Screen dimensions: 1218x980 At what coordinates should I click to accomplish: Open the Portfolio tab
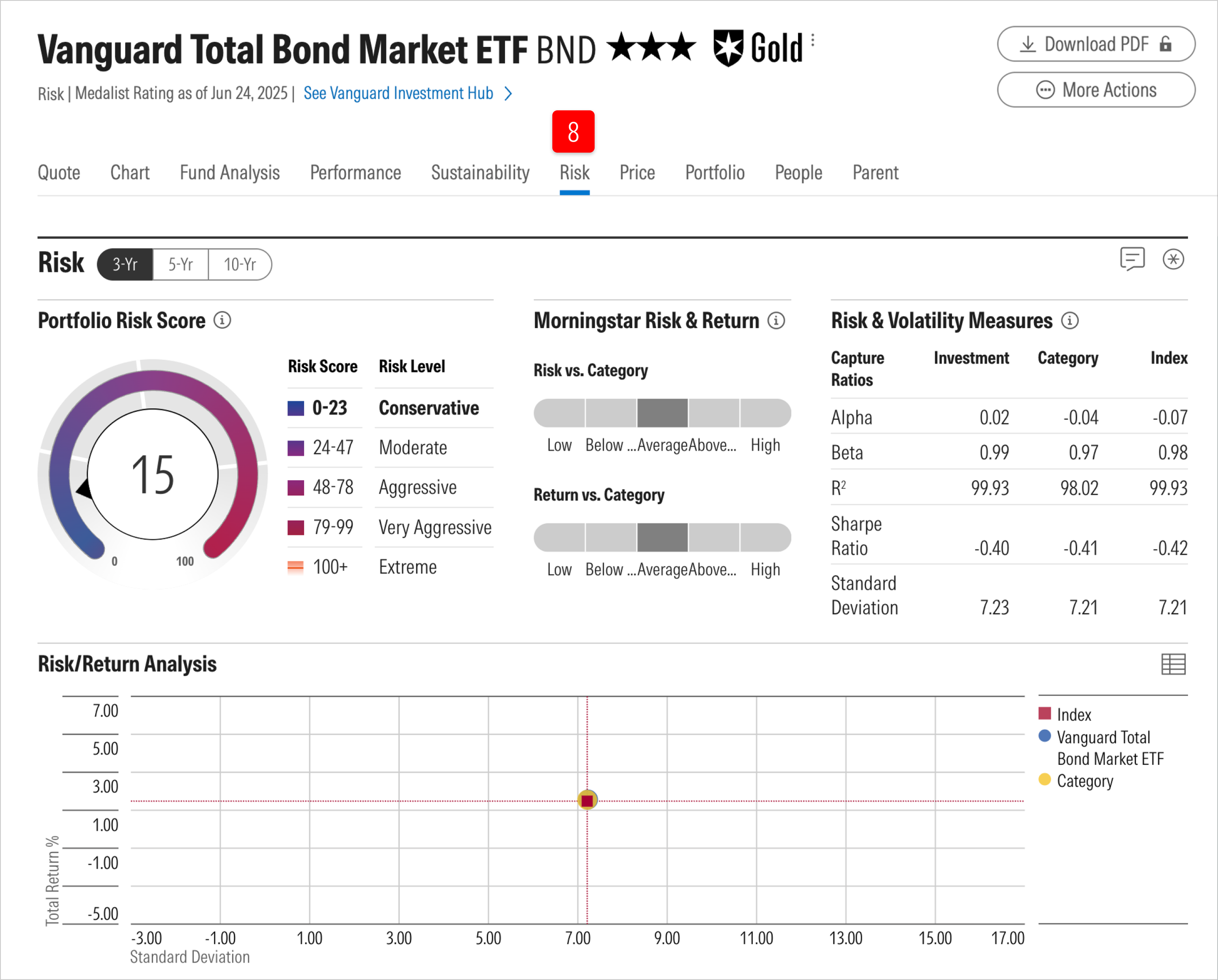click(715, 173)
